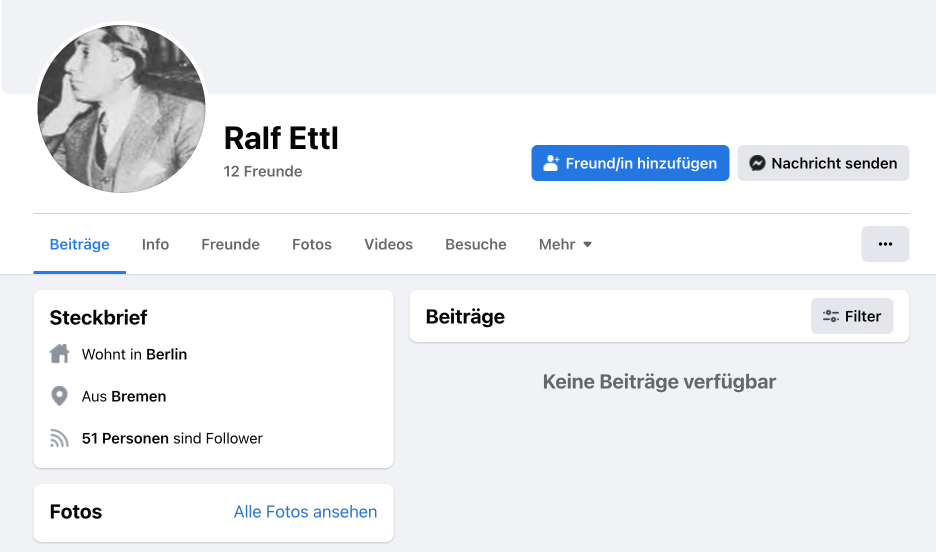Click the add friend person icon
Screen dimensions: 936x552
(551, 163)
